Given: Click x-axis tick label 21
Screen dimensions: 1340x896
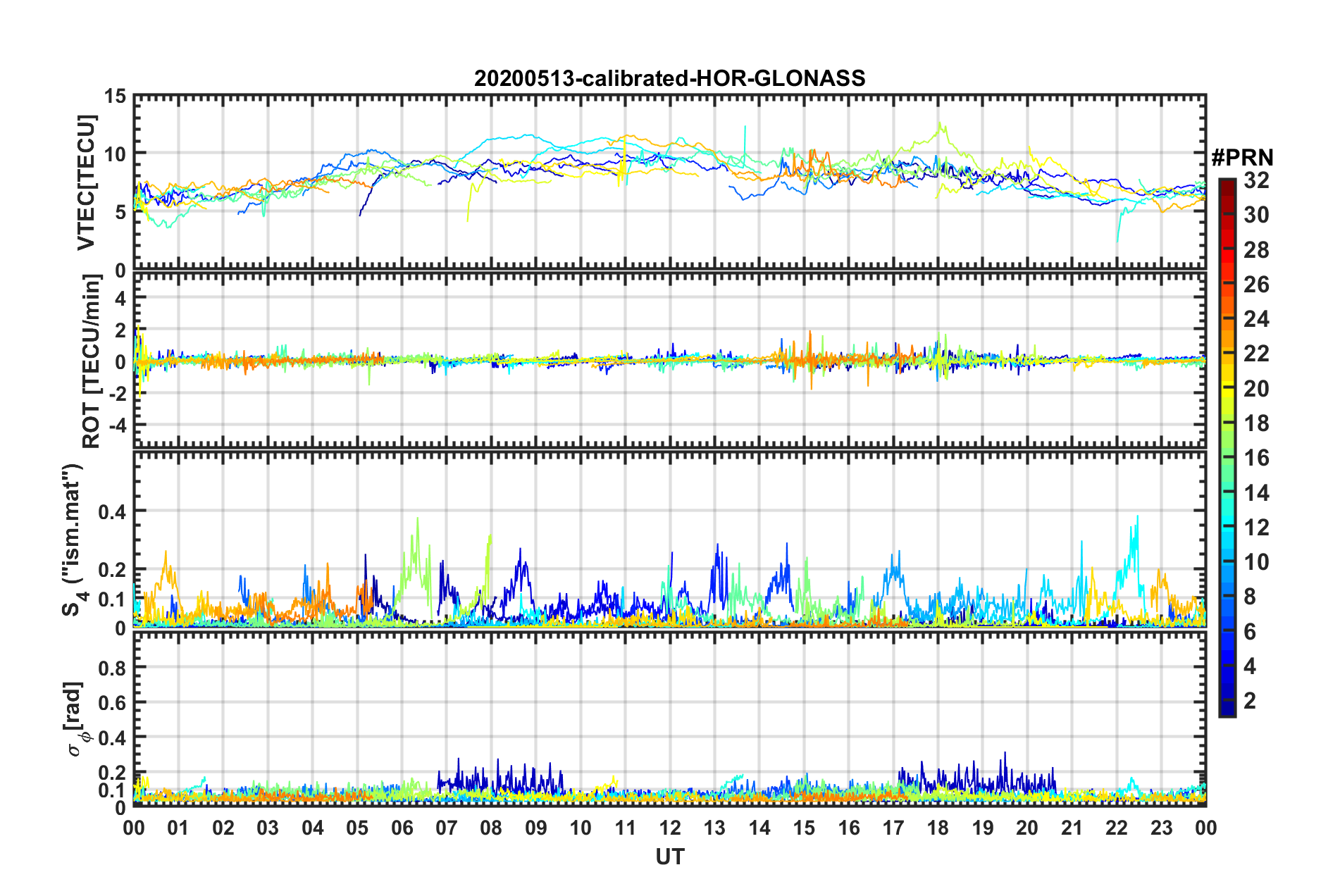Looking at the screenshot, I should (x=1072, y=828).
